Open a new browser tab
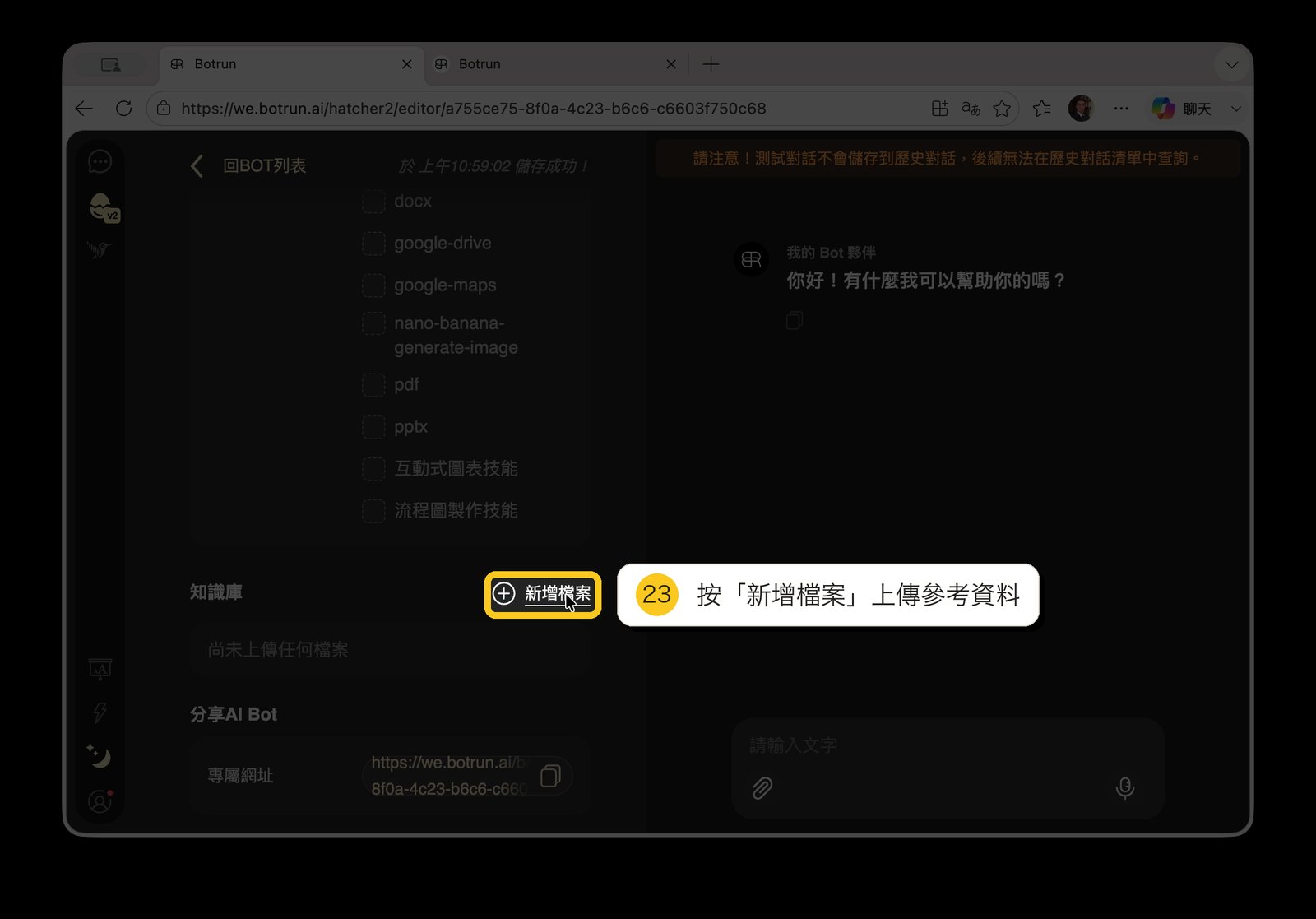This screenshot has height=919, width=1316. pos(711,64)
